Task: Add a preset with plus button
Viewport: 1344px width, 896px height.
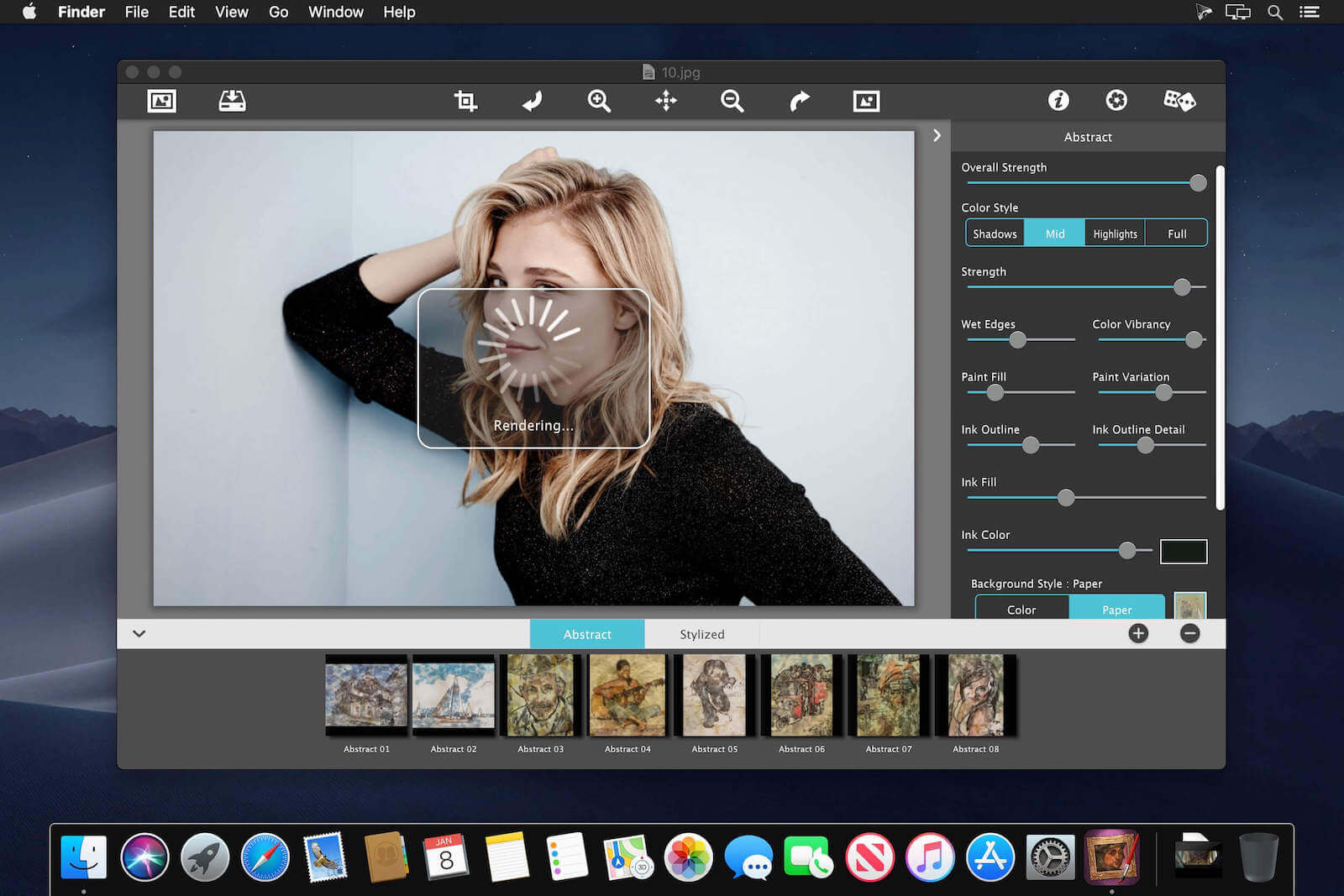Action: tap(1138, 633)
